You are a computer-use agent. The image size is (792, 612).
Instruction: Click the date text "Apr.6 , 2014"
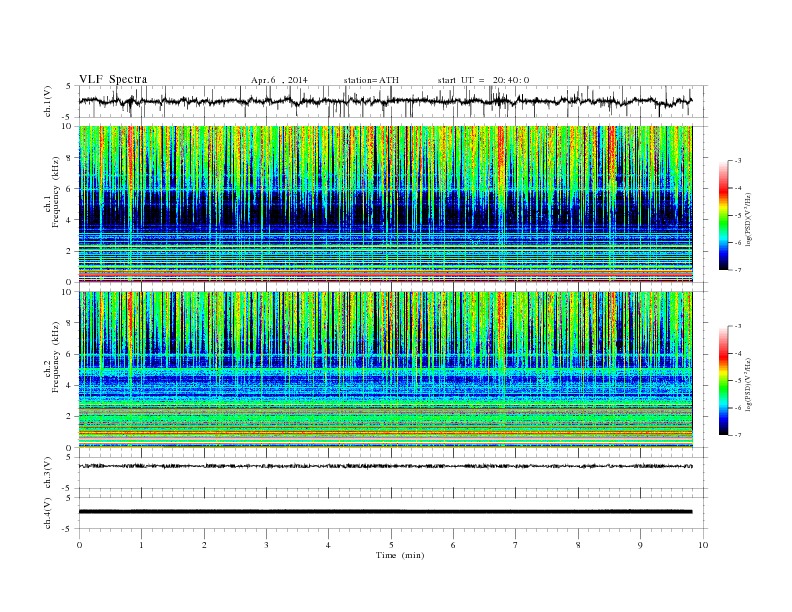click(279, 80)
